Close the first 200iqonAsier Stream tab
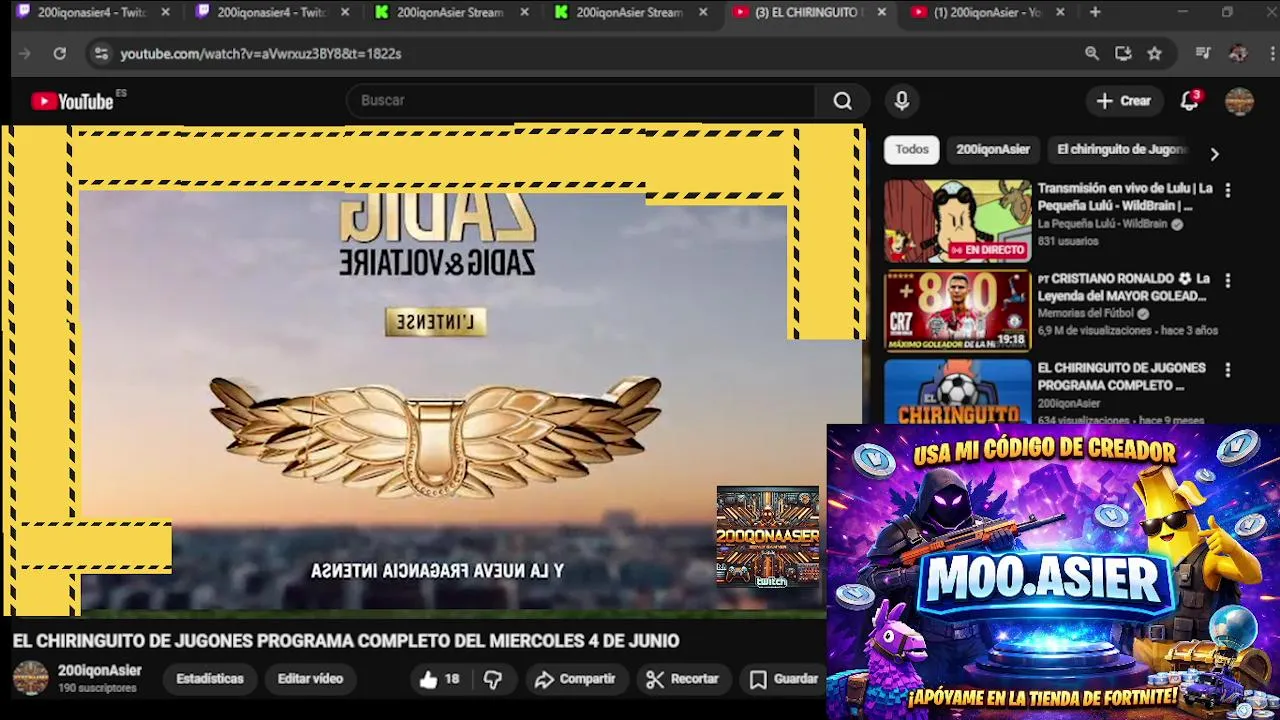 525,13
